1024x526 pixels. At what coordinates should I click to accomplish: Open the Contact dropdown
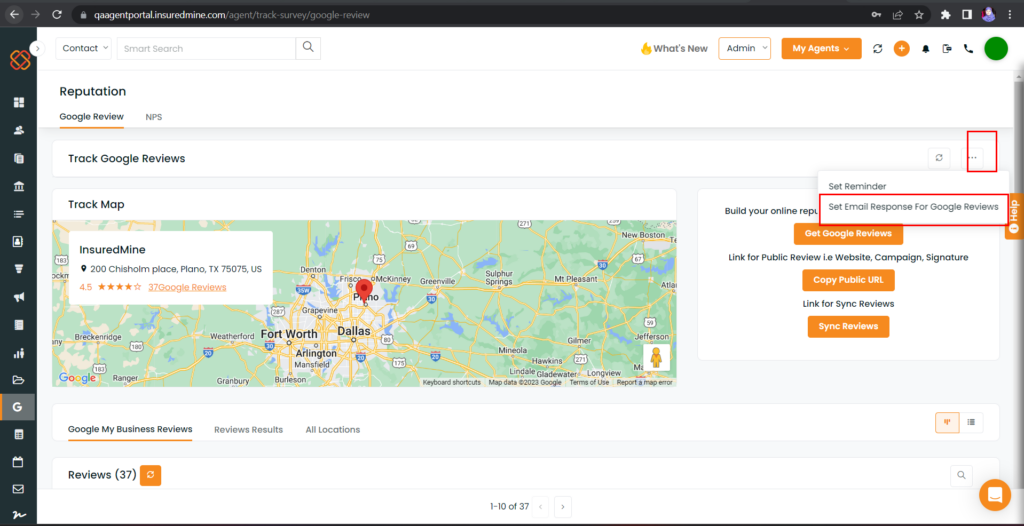(x=84, y=48)
